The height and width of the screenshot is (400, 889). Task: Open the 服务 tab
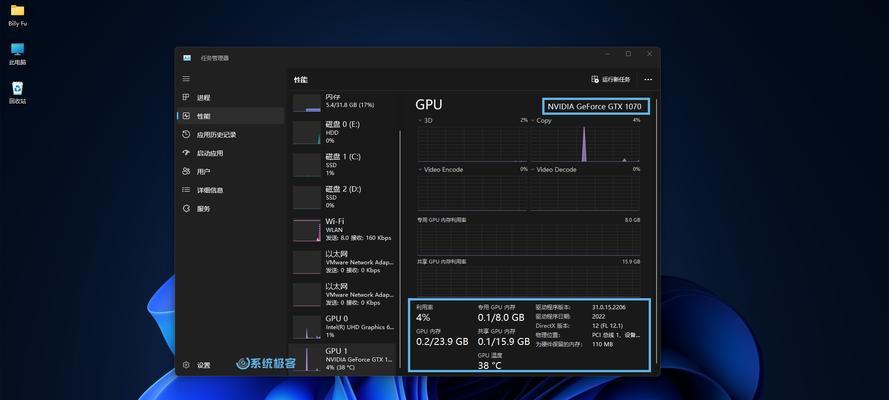230,208
